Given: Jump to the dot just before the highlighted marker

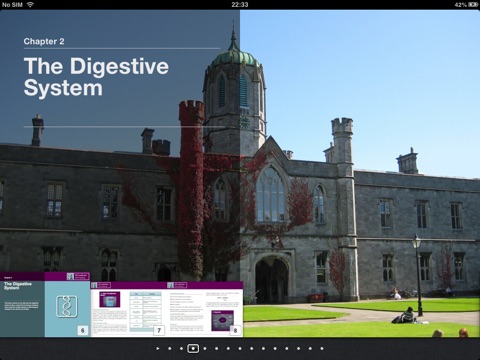Looking at the screenshot, I should [181, 349].
